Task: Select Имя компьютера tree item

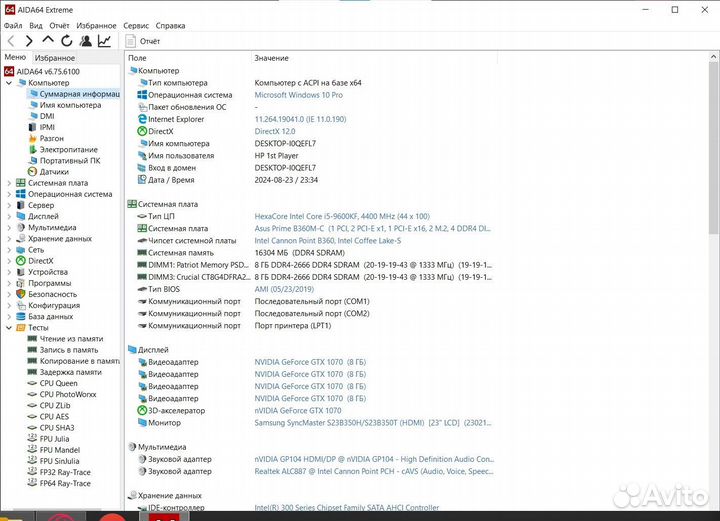Action: (70, 105)
